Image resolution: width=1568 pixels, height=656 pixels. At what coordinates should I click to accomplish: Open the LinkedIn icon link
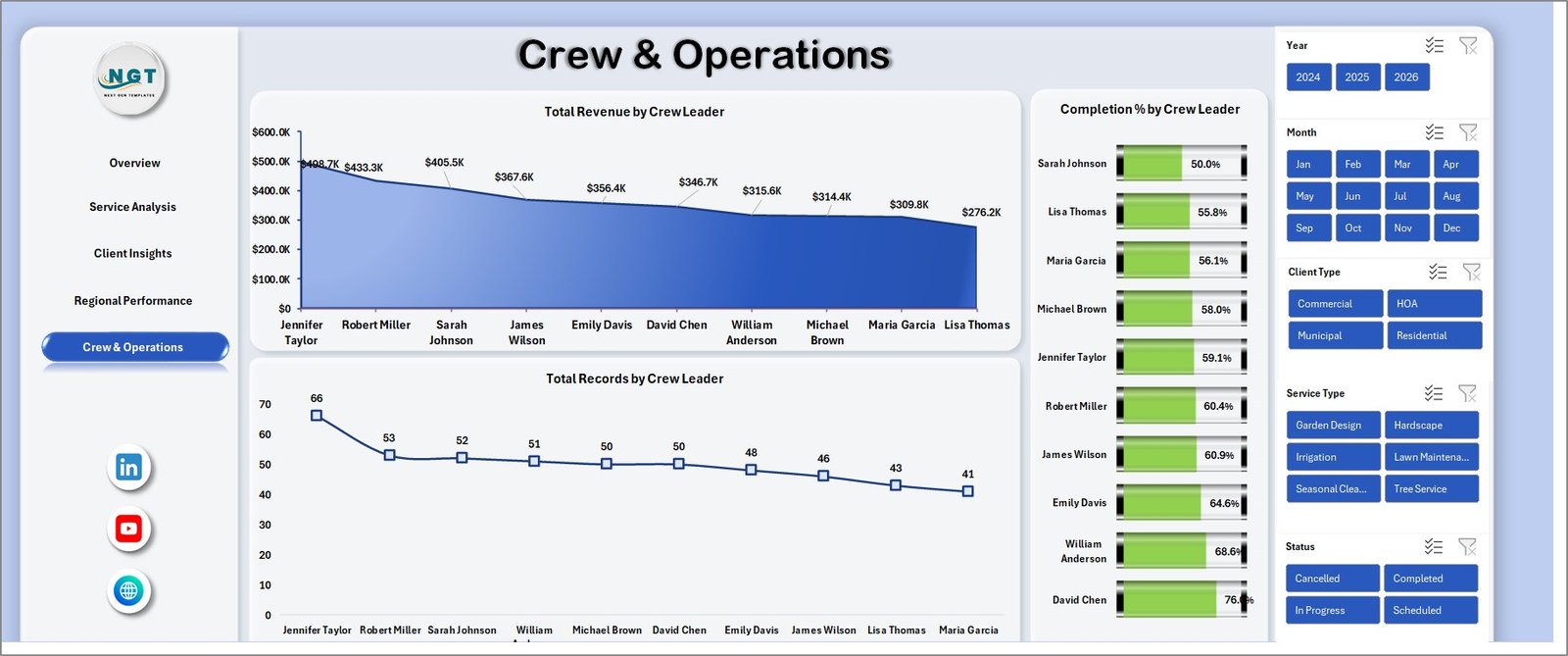click(x=128, y=468)
